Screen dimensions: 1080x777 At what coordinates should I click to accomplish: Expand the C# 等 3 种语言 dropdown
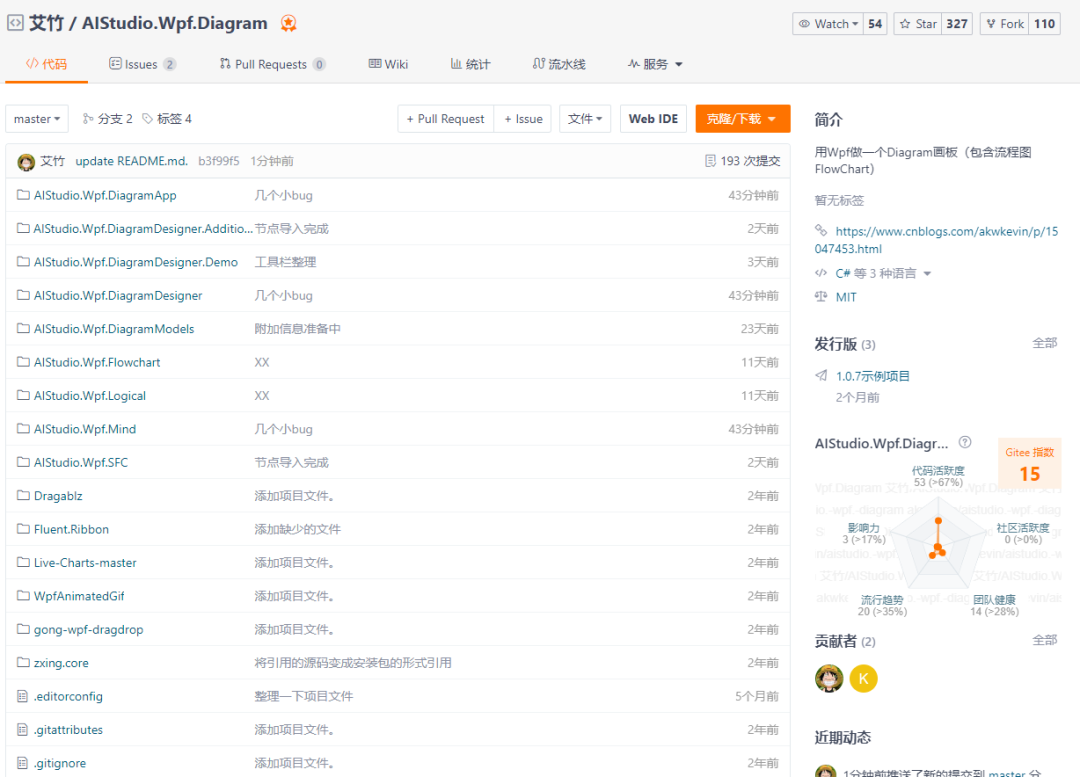882,273
